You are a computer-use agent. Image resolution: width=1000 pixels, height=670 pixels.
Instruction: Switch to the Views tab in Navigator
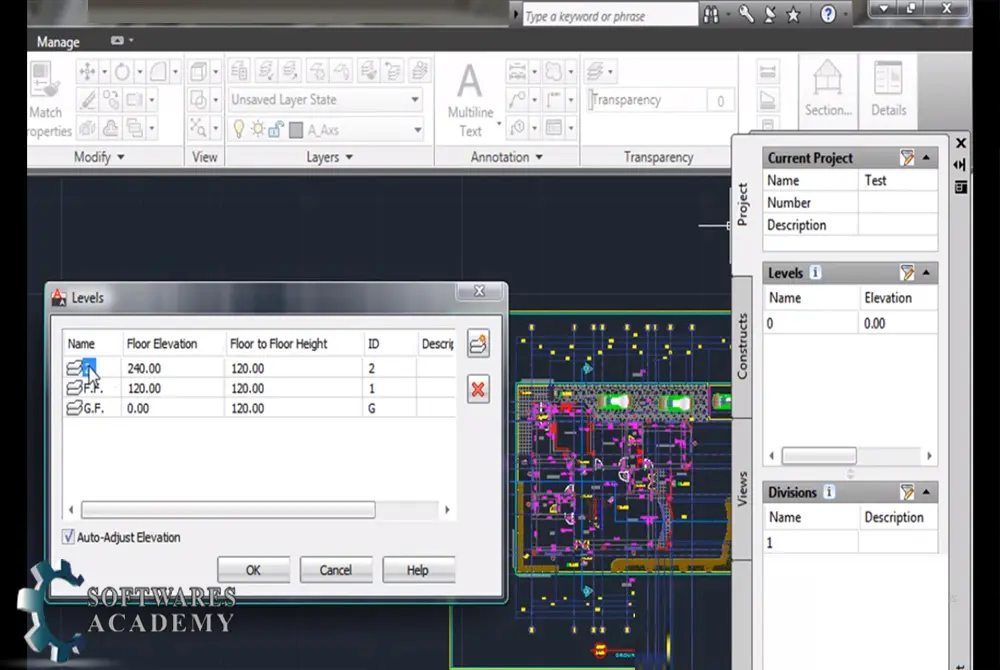pos(742,490)
